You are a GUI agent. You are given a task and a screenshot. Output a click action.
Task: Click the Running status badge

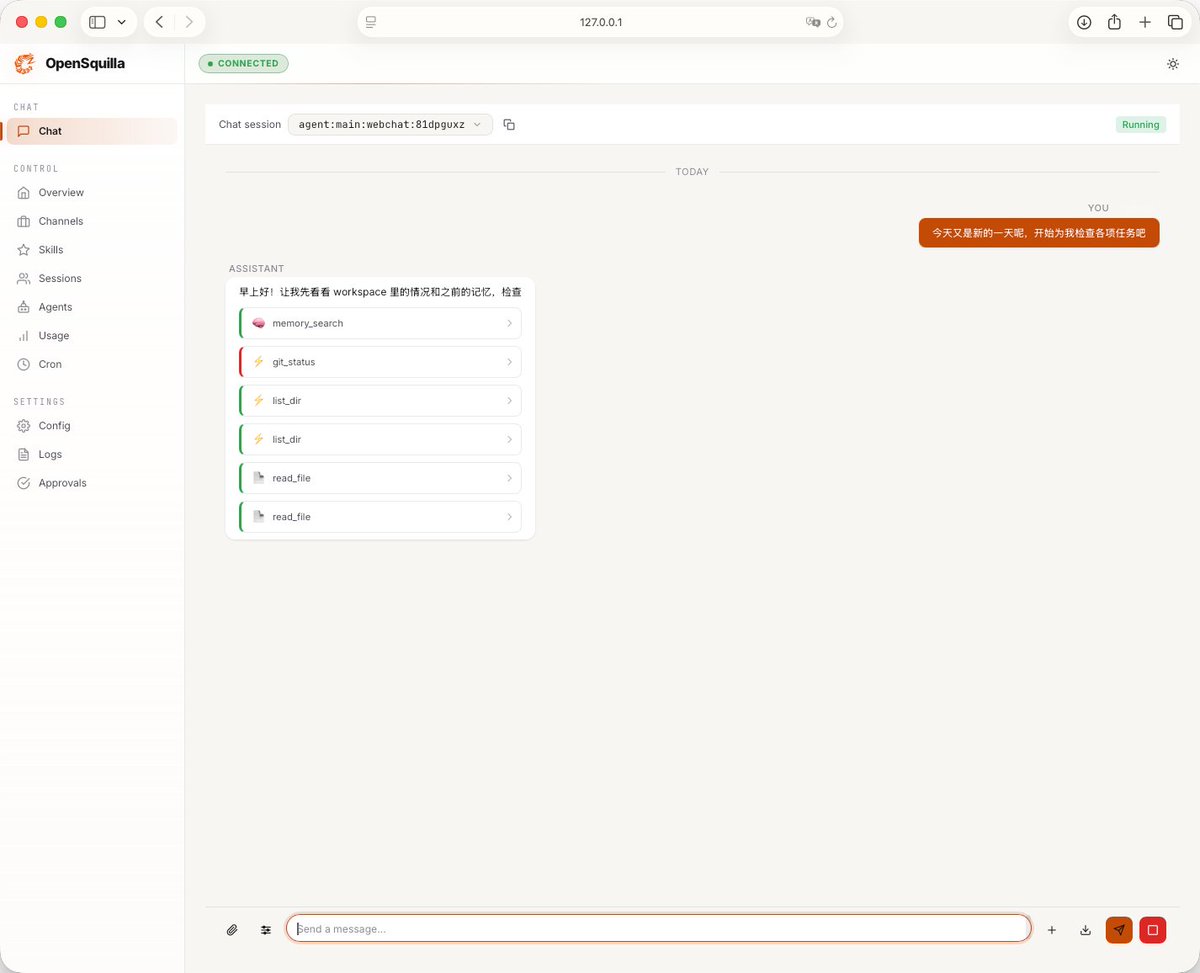click(x=1141, y=125)
